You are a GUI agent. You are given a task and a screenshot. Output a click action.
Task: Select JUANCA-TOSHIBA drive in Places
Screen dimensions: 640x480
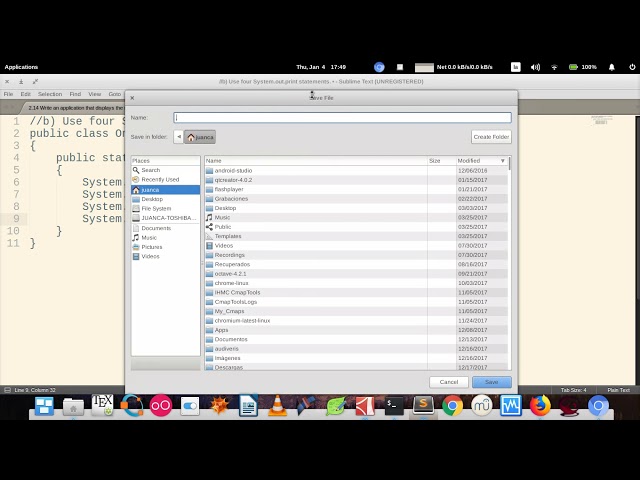point(166,218)
